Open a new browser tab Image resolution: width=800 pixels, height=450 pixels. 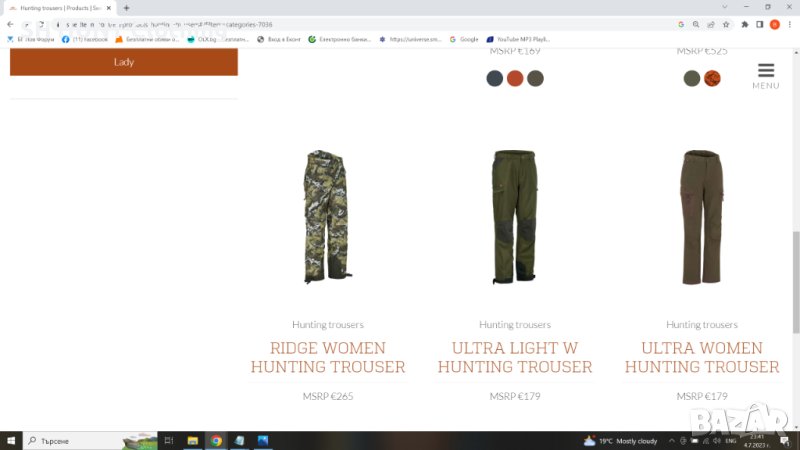126,8
